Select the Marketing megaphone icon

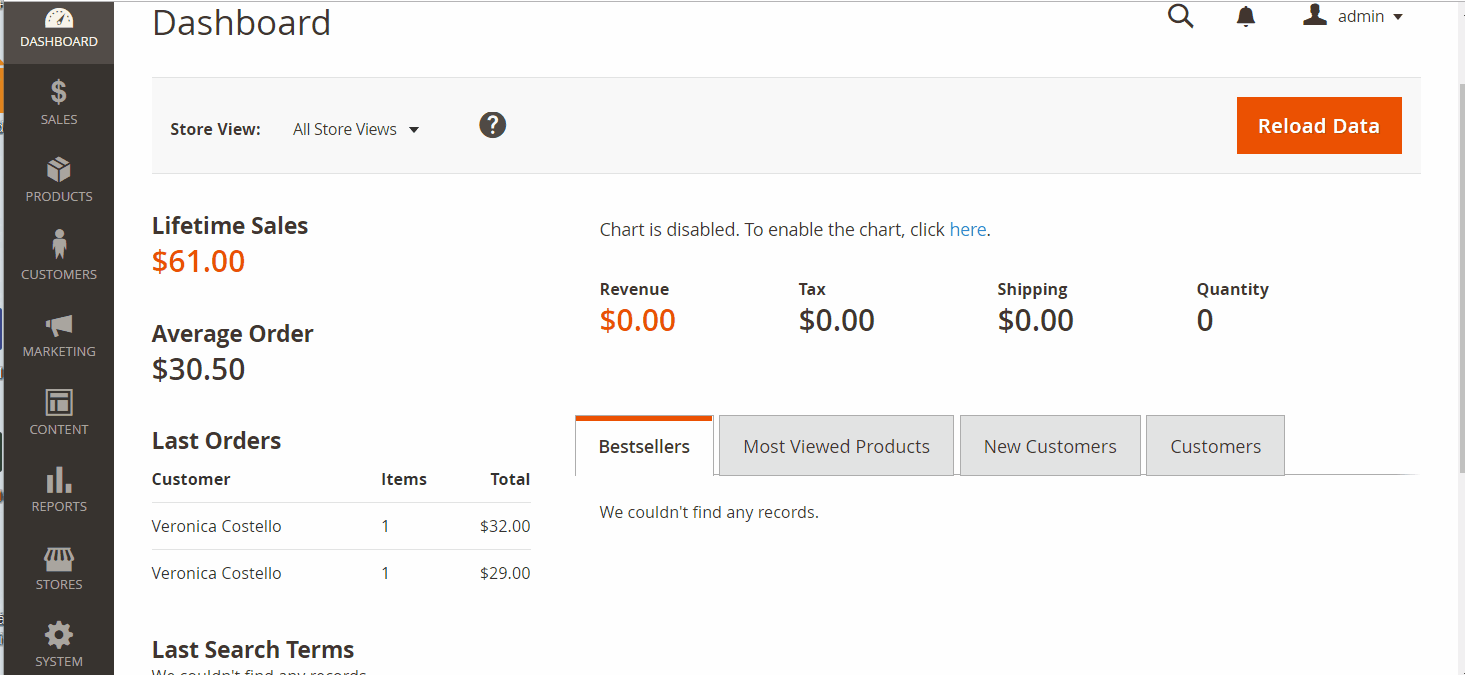pos(59,325)
